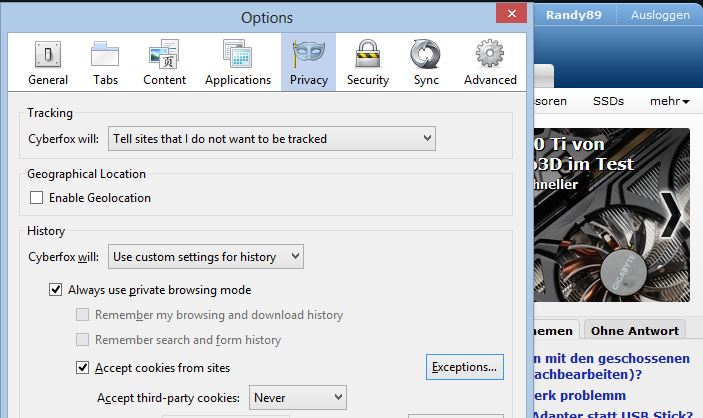Click Ausloggen link in browser window
The image size is (703, 418).
click(660, 15)
